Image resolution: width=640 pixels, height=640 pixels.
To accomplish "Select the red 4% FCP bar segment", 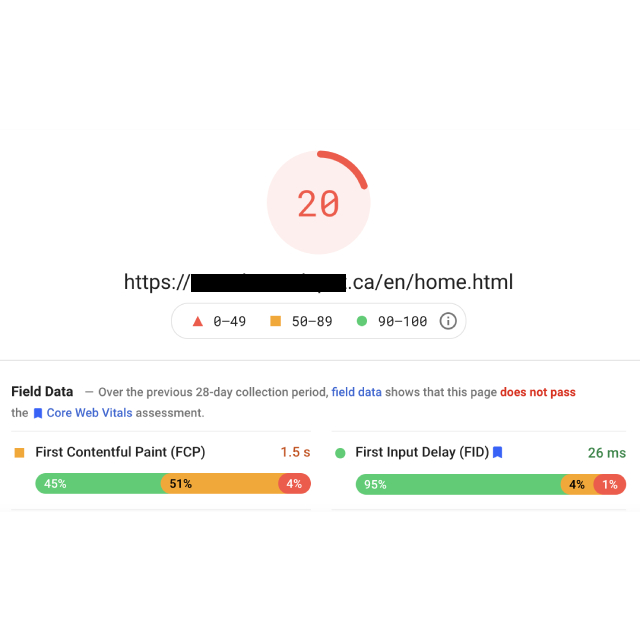I will [x=295, y=484].
